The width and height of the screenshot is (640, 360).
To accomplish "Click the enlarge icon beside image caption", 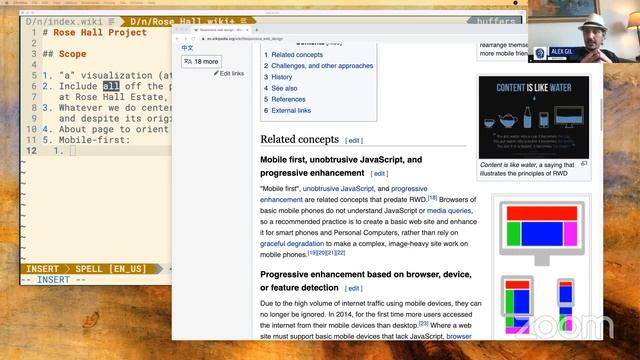I will pos(584,164).
